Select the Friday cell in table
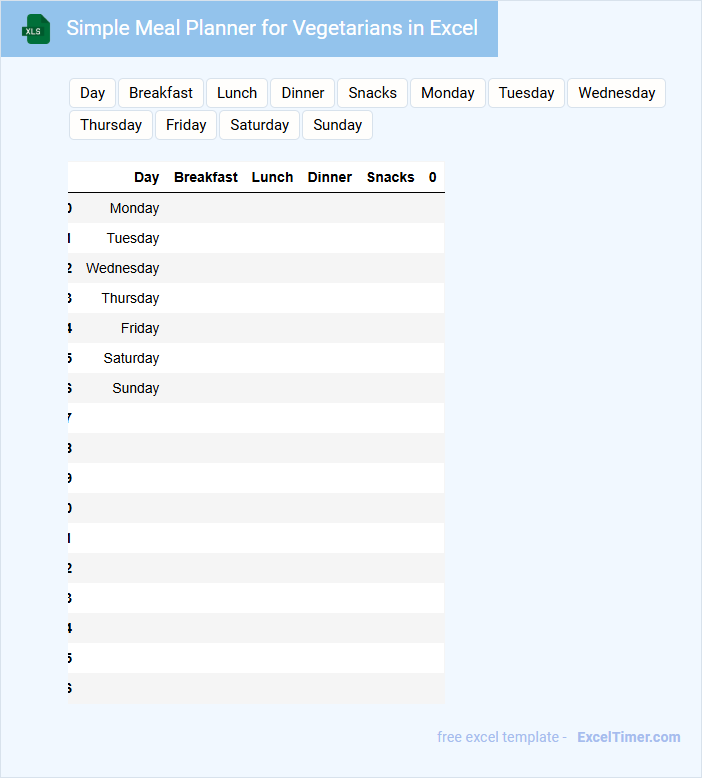702x778 pixels. [140, 328]
